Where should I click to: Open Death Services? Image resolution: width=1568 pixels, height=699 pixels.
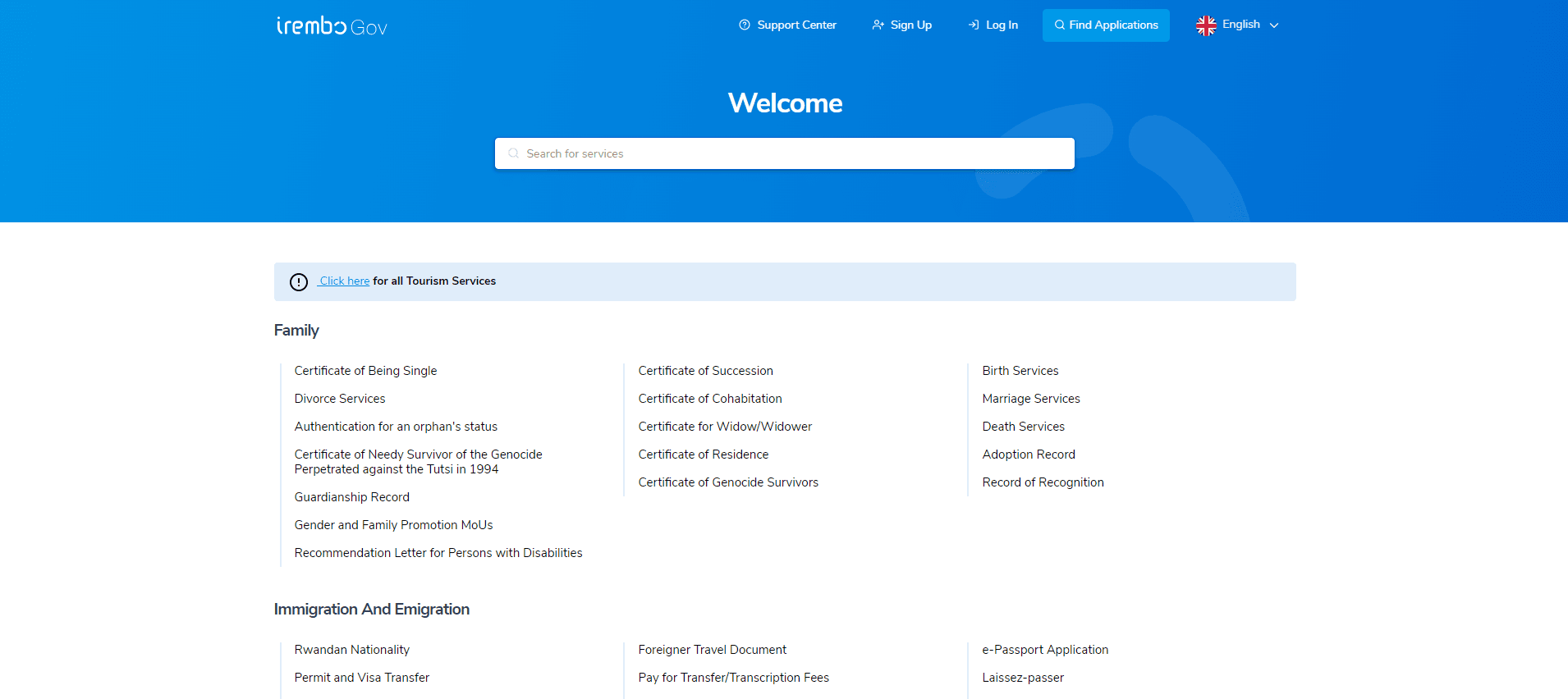click(1023, 427)
